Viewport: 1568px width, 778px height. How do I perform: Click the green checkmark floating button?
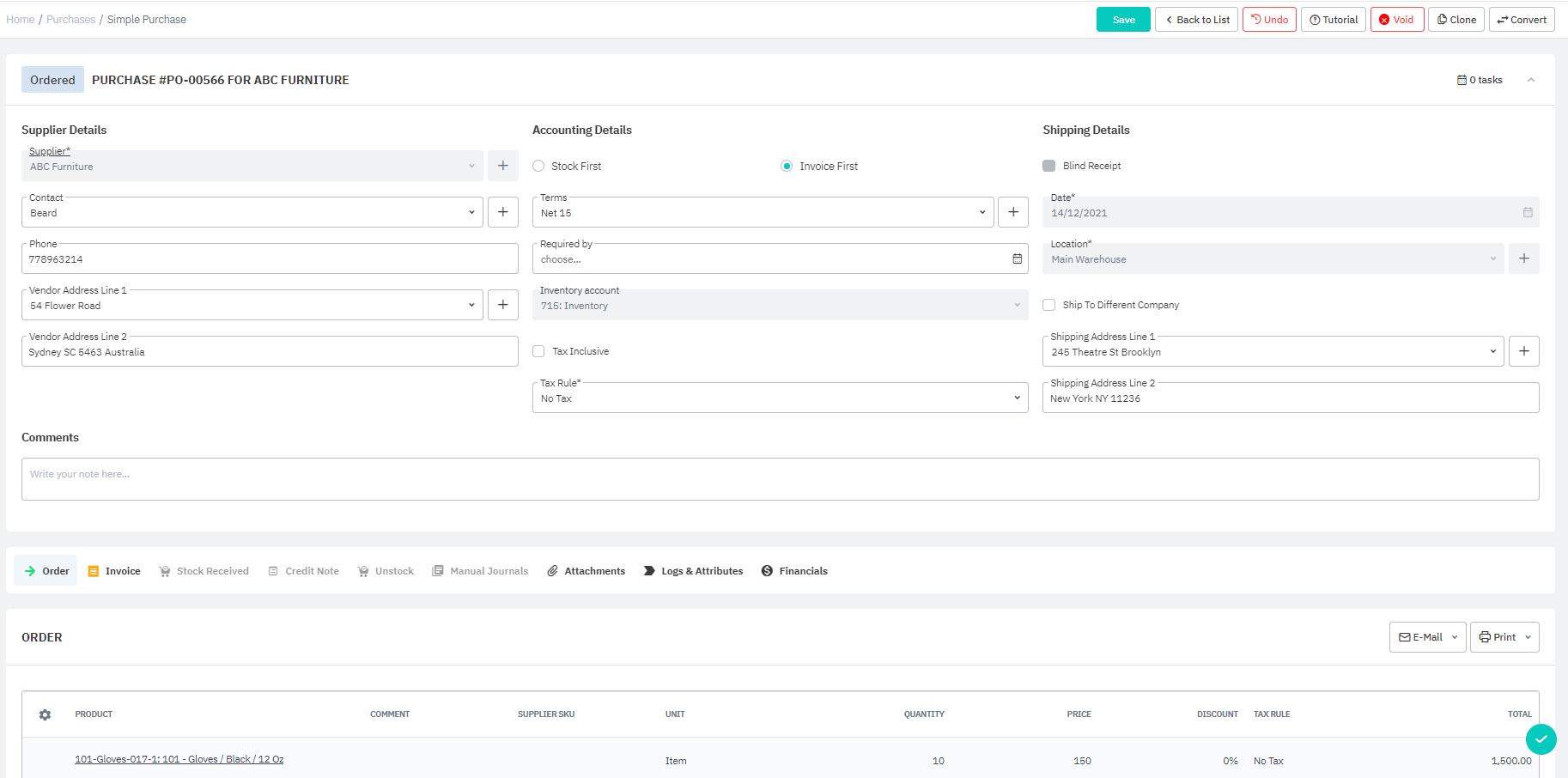tap(1541, 738)
